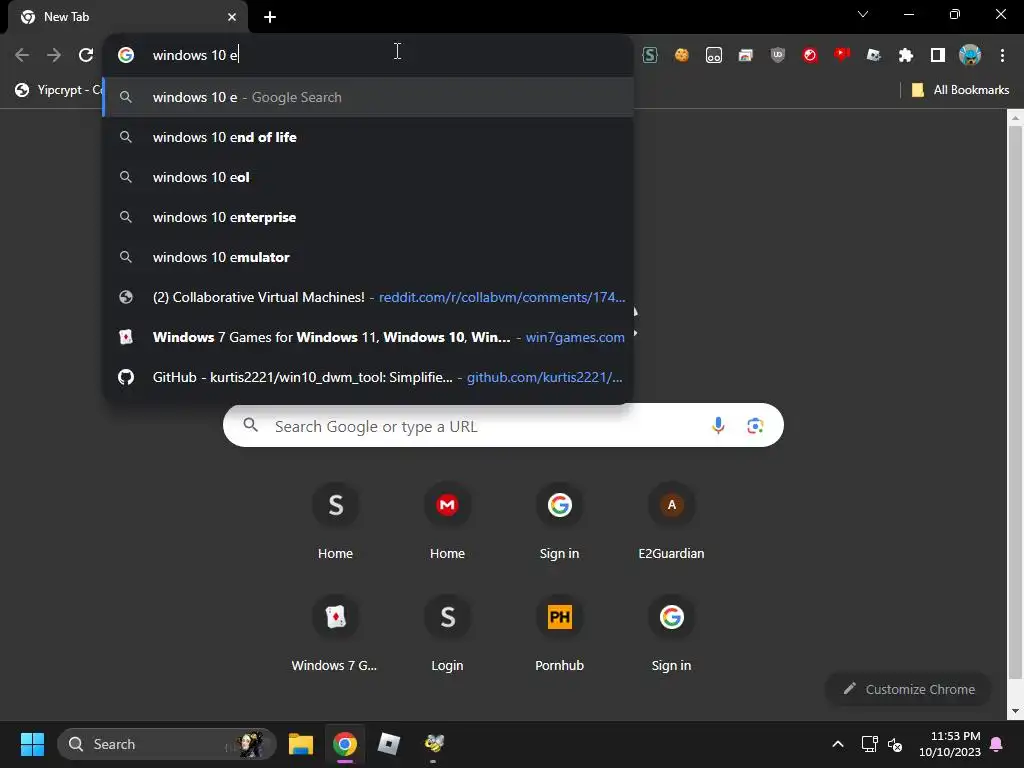This screenshot has width=1024, height=768.
Task: Open the tab search dropdown arrow
Action: (863, 14)
